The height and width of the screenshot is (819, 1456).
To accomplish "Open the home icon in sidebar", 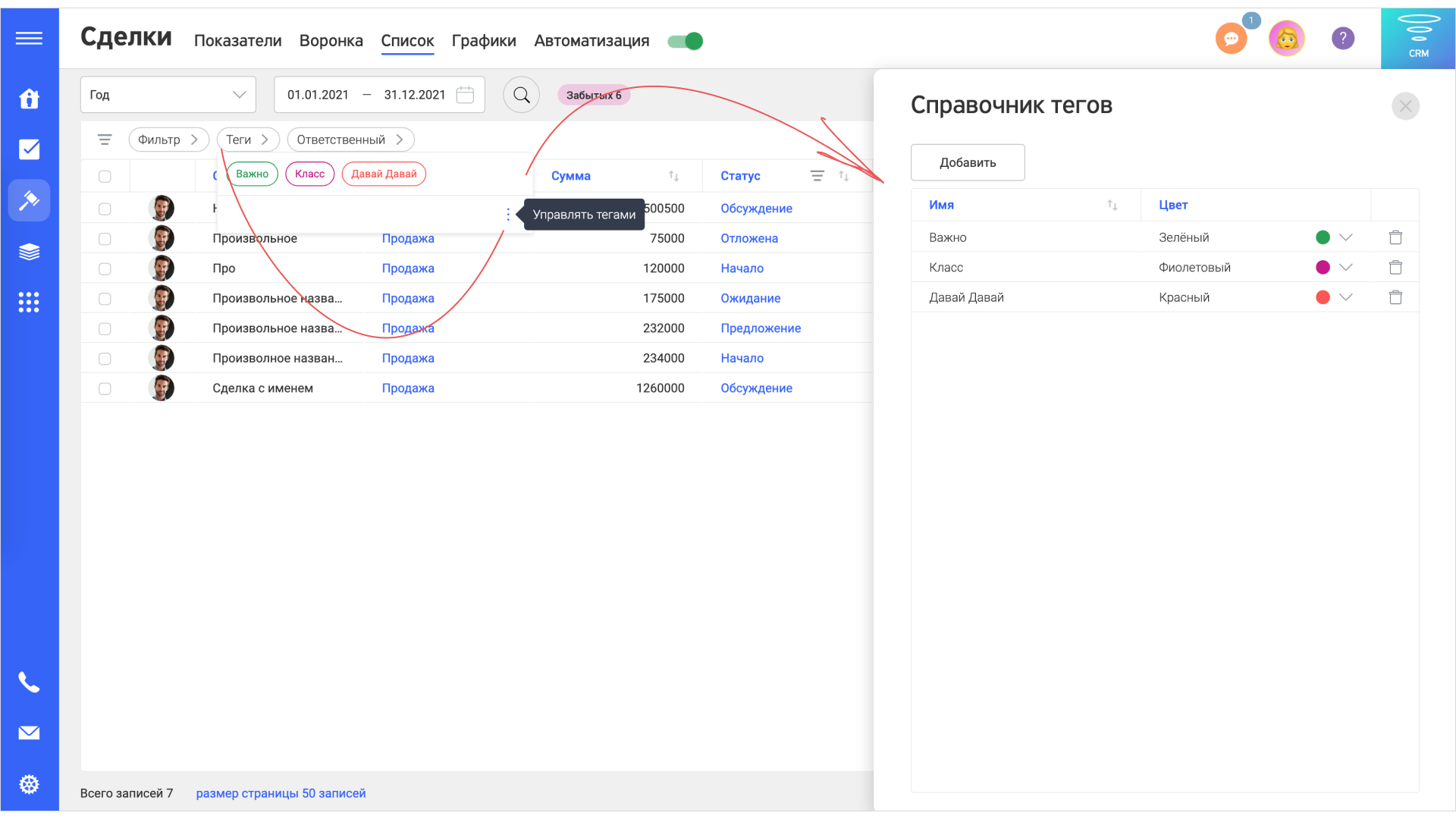I will pos(29,99).
